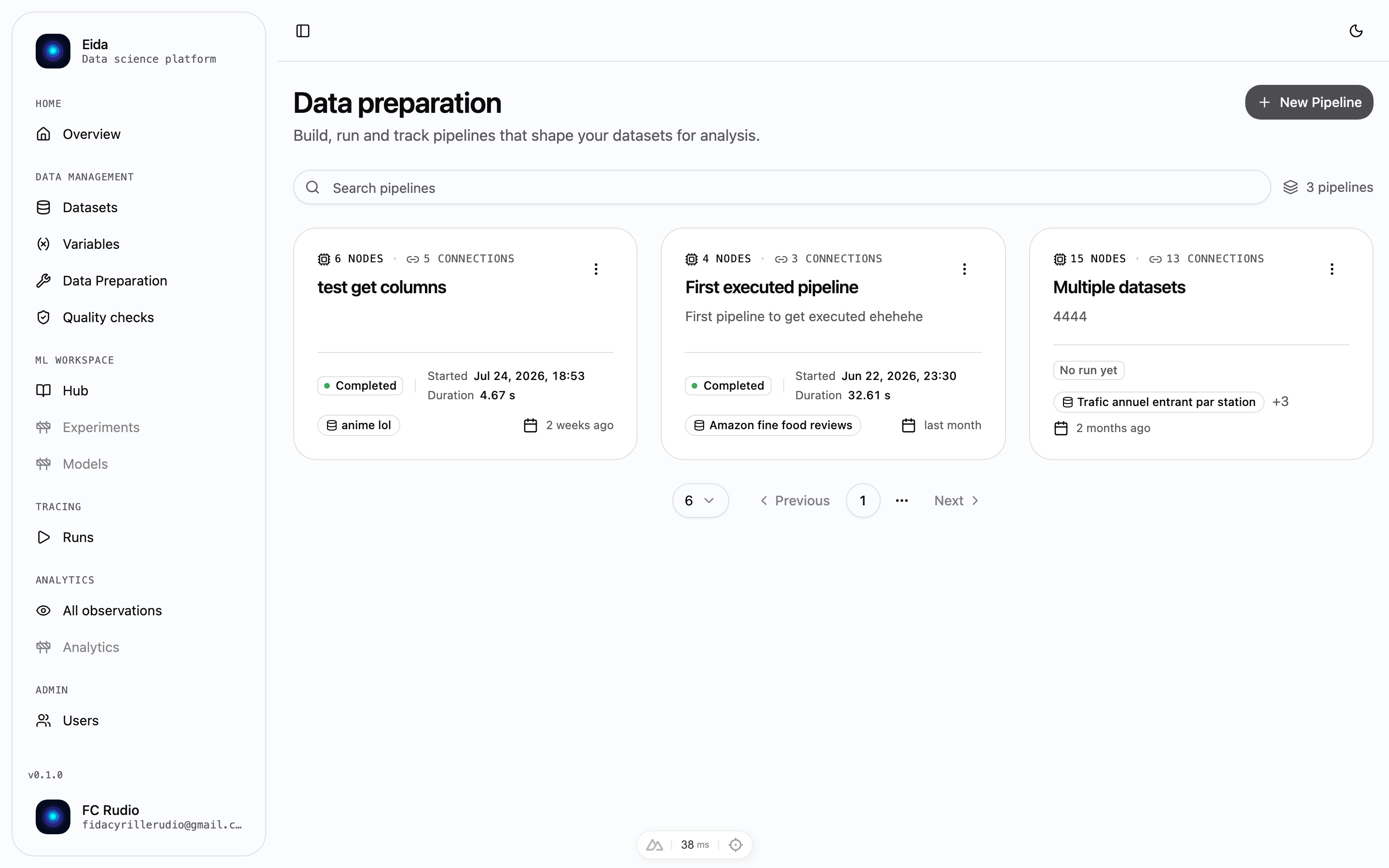Image resolution: width=1389 pixels, height=868 pixels.
Task: Click the construction icon beside Models
Action: (43, 464)
